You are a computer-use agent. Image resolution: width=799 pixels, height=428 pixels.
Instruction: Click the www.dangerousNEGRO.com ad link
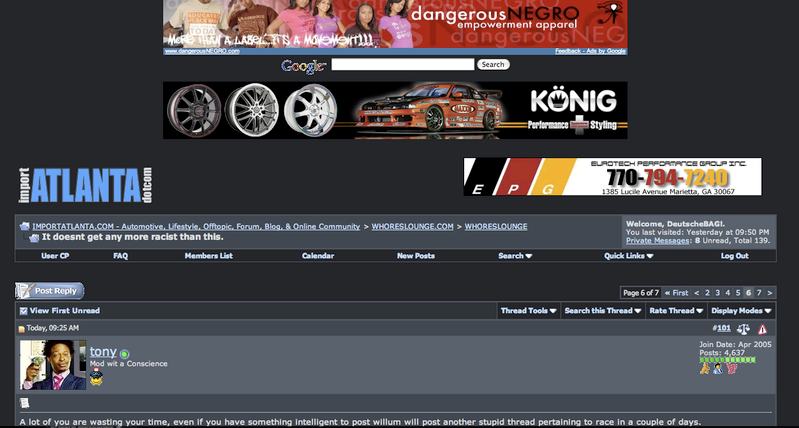(x=202, y=51)
